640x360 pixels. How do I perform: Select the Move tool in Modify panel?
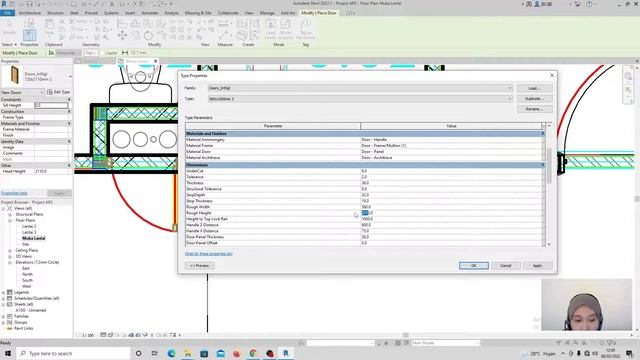(x=122, y=36)
